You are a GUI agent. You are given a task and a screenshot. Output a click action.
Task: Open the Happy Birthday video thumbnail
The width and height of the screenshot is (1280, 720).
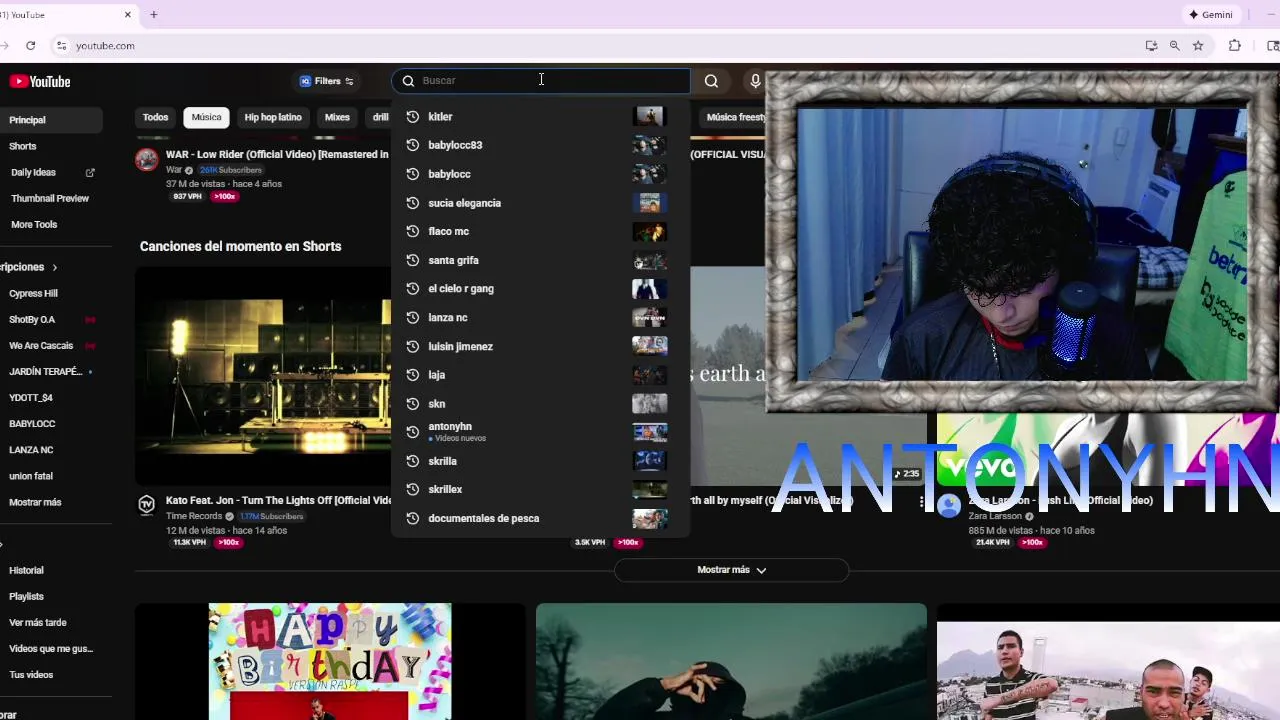click(330, 661)
